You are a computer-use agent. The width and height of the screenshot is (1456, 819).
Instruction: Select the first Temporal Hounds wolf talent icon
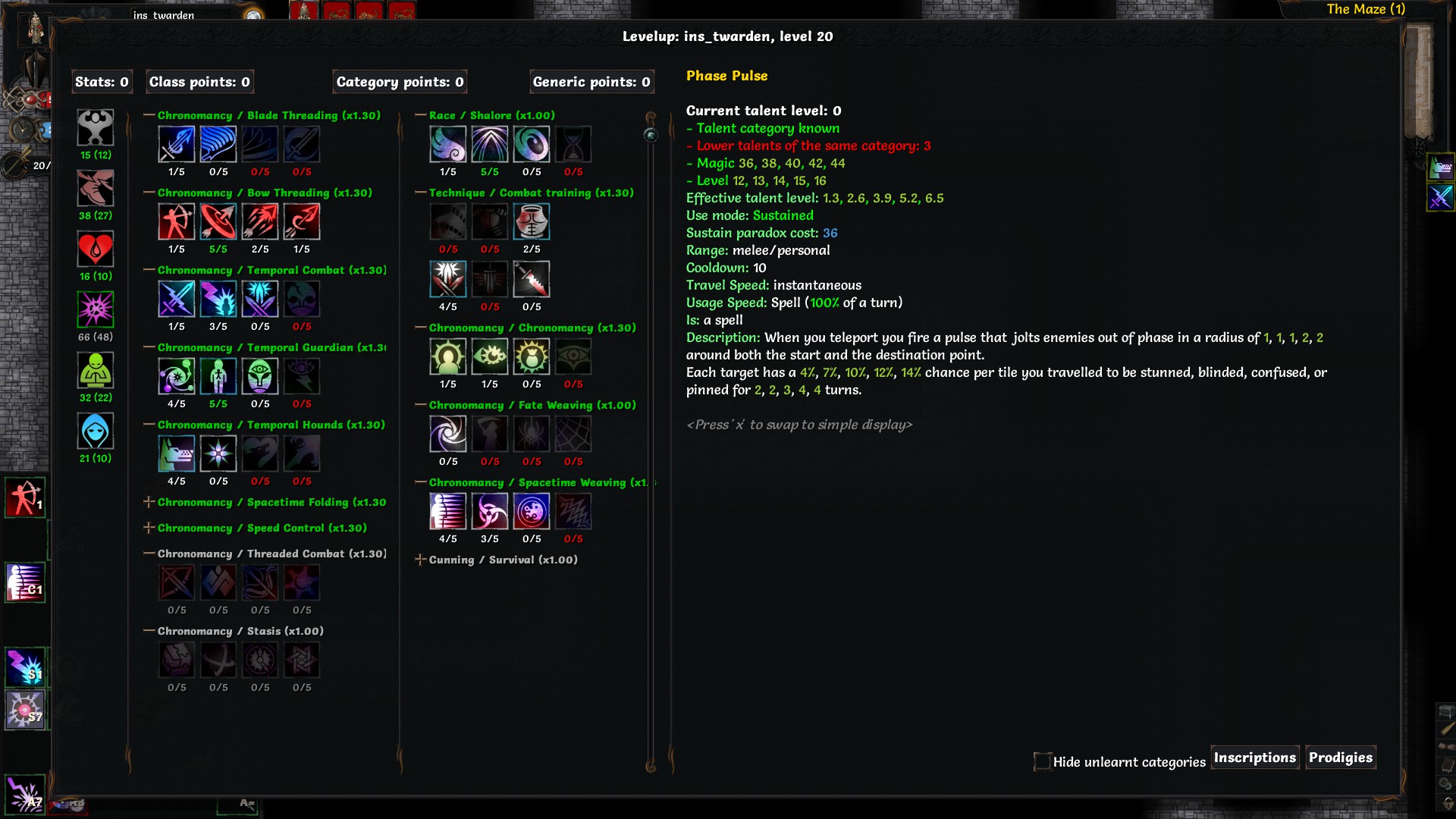pyautogui.click(x=176, y=453)
